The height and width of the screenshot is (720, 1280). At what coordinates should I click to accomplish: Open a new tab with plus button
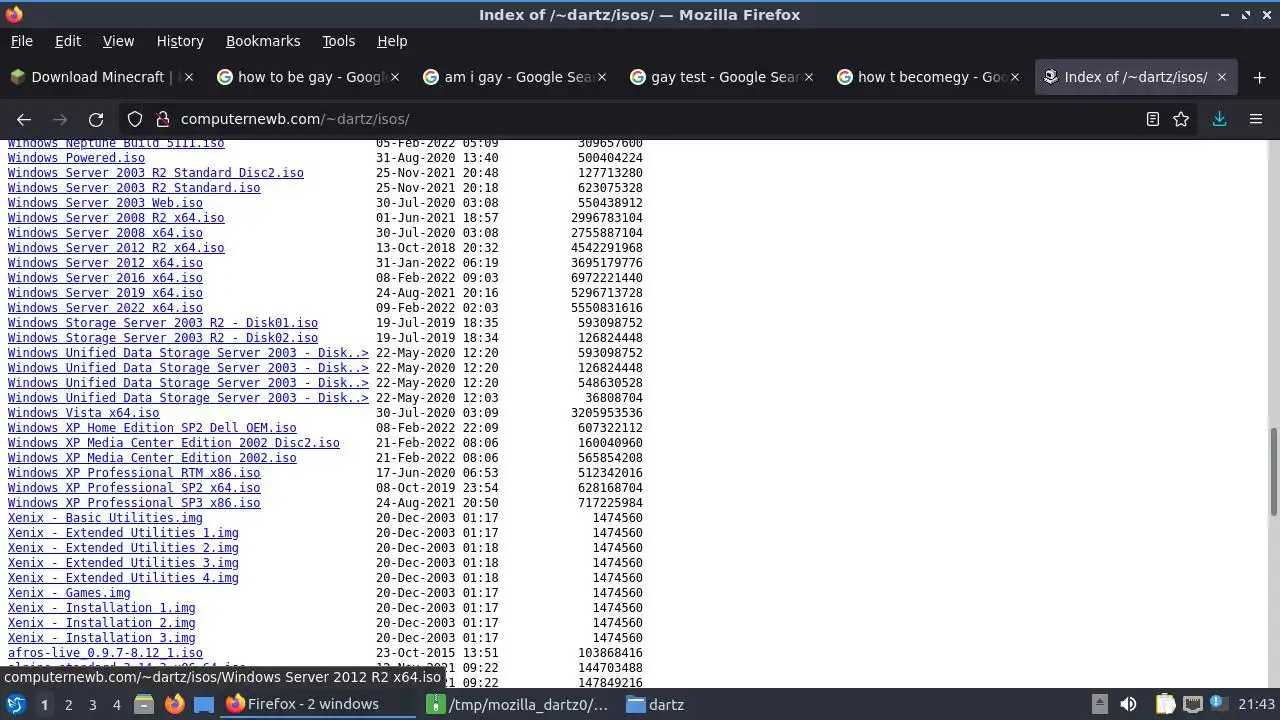click(1259, 77)
